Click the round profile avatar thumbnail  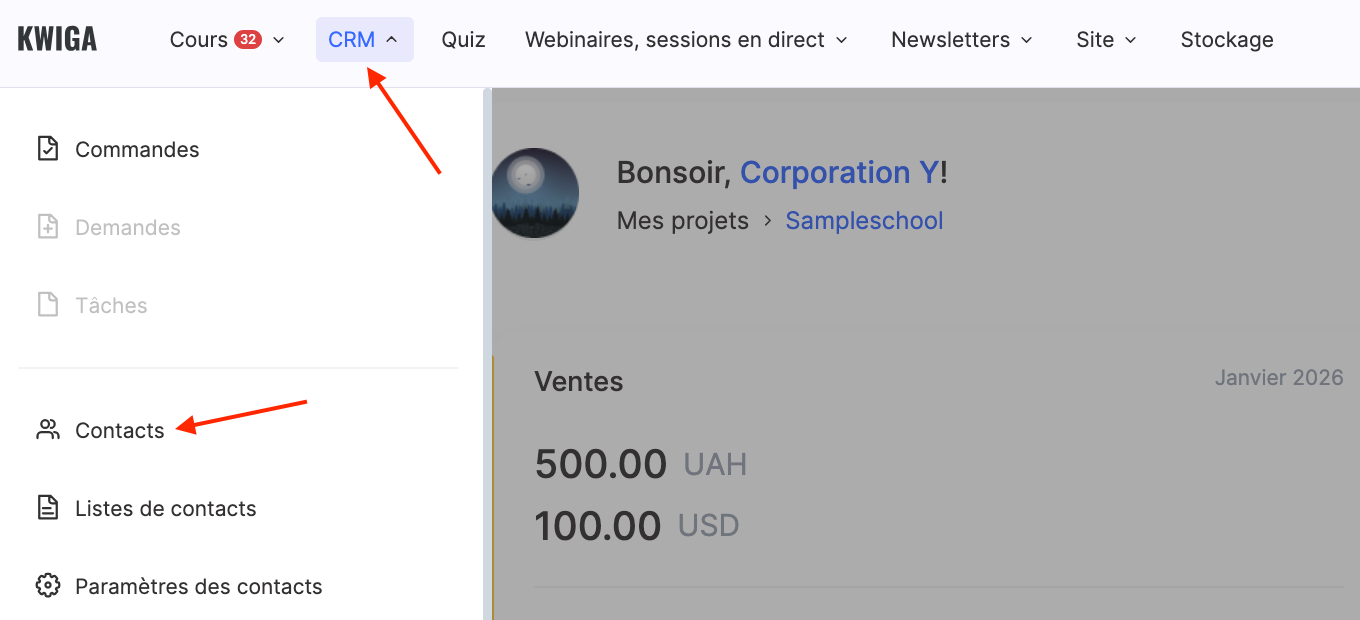536,193
